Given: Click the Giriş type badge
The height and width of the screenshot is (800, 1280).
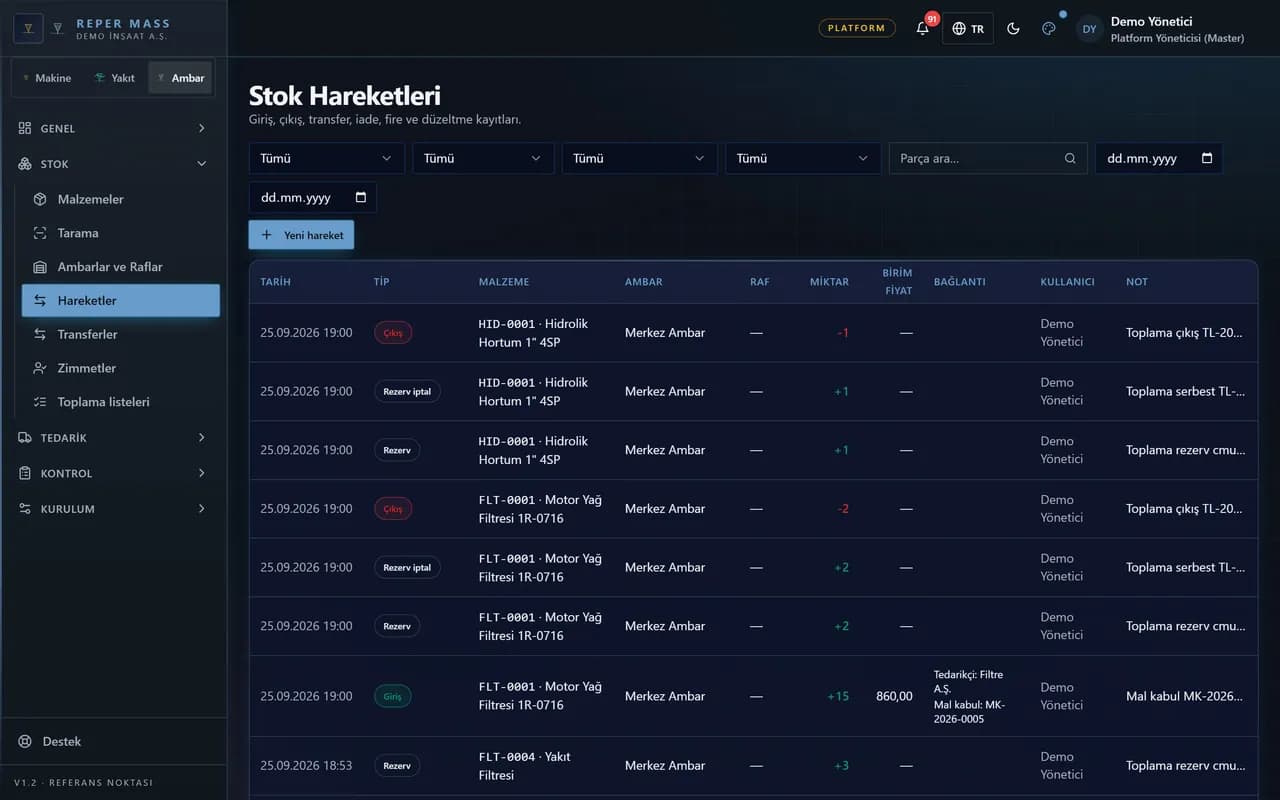Looking at the screenshot, I should pos(393,696).
